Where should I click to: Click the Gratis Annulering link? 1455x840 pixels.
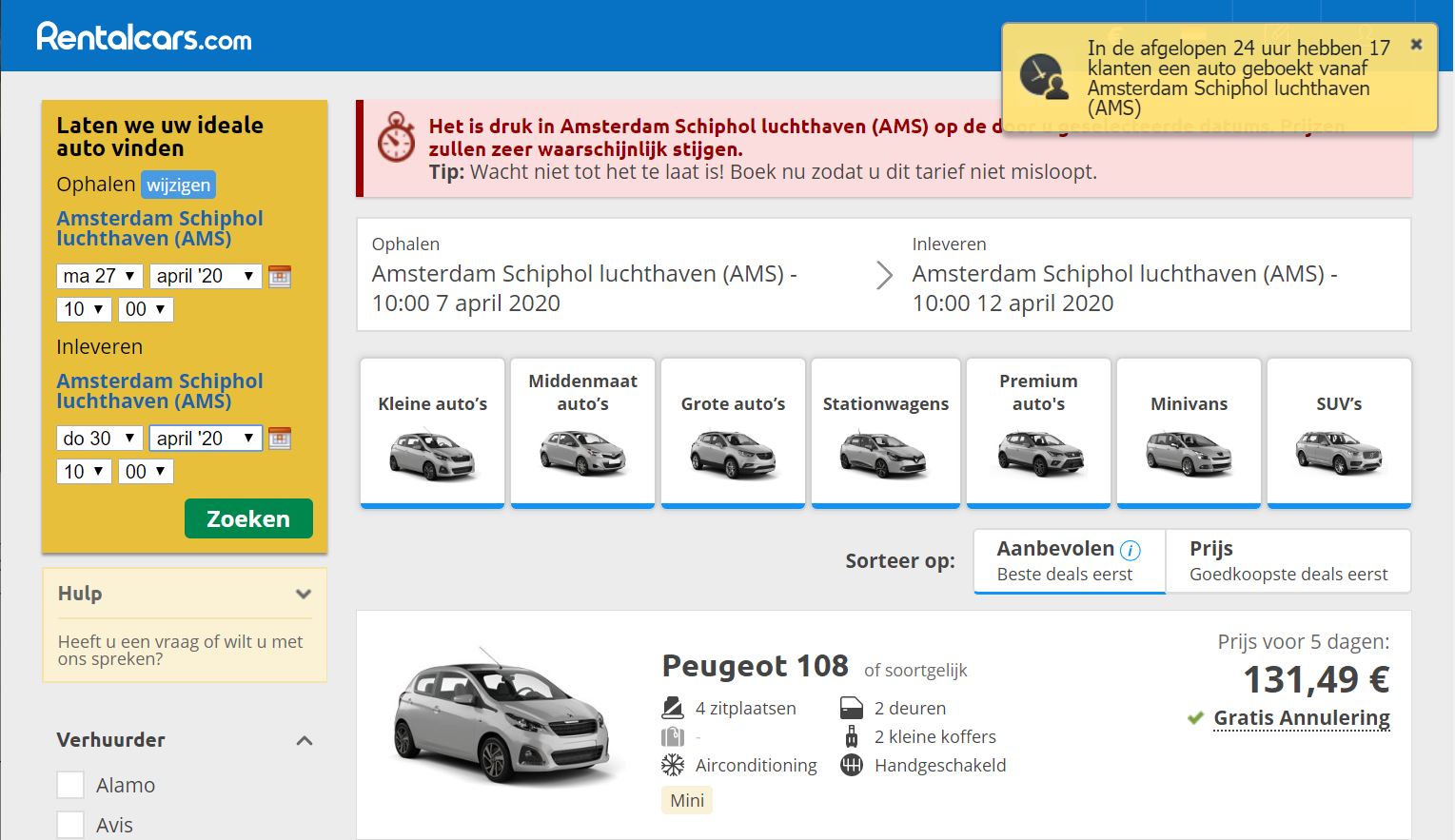tap(1302, 718)
